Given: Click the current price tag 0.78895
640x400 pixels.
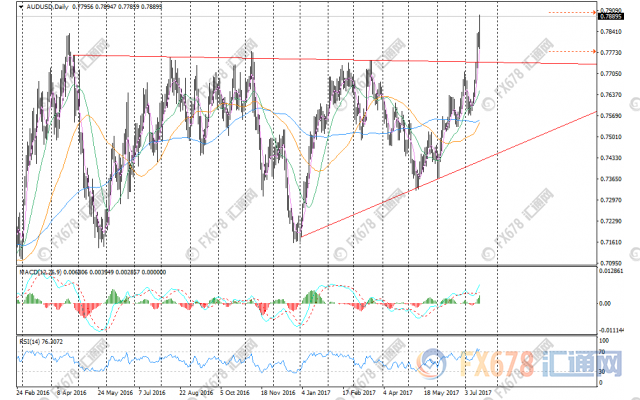Looking at the screenshot, I should coord(608,16).
